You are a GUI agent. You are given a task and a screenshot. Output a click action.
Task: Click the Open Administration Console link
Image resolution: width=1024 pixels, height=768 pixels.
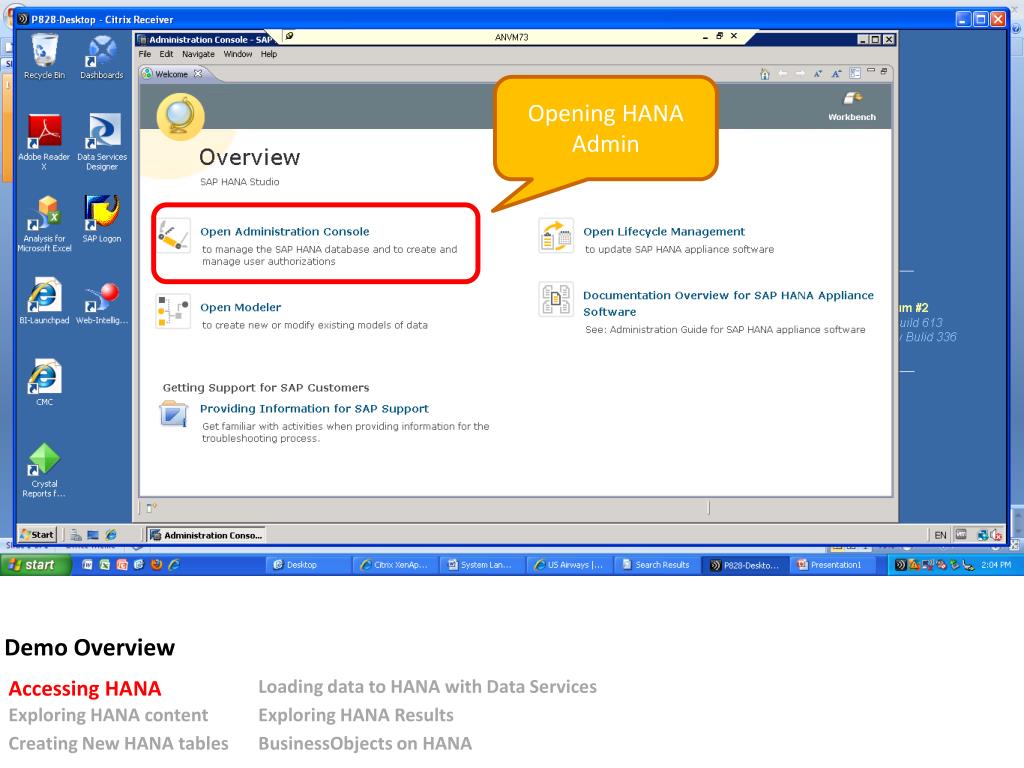point(285,232)
